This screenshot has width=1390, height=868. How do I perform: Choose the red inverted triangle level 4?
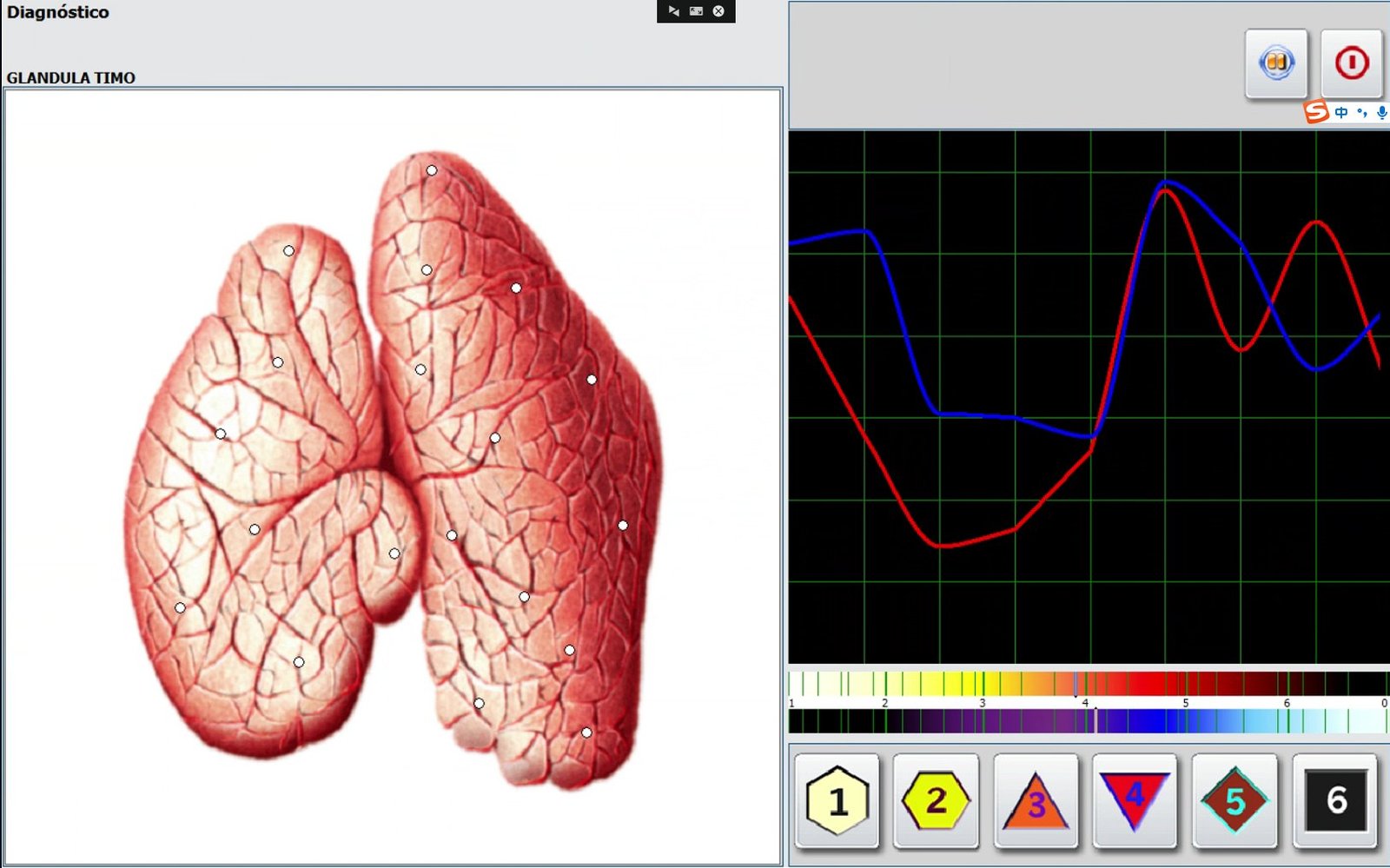[x=1135, y=801]
